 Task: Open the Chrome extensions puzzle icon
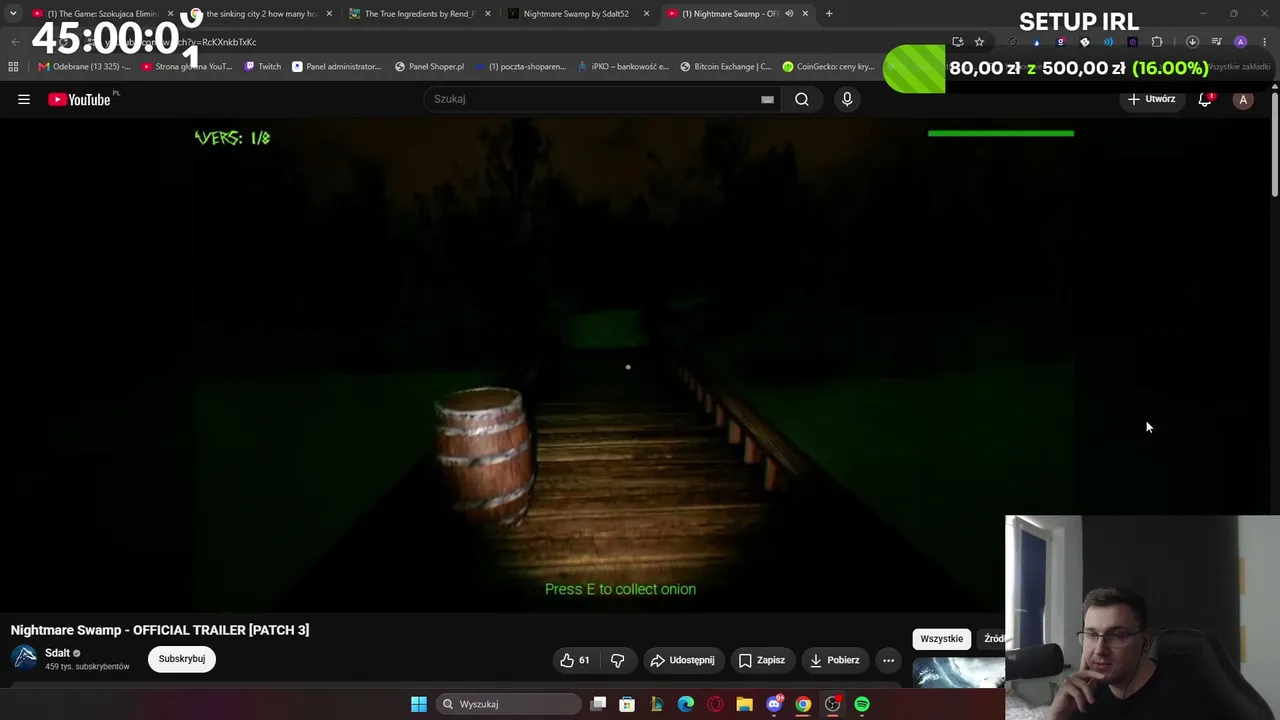click(x=1157, y=42)
